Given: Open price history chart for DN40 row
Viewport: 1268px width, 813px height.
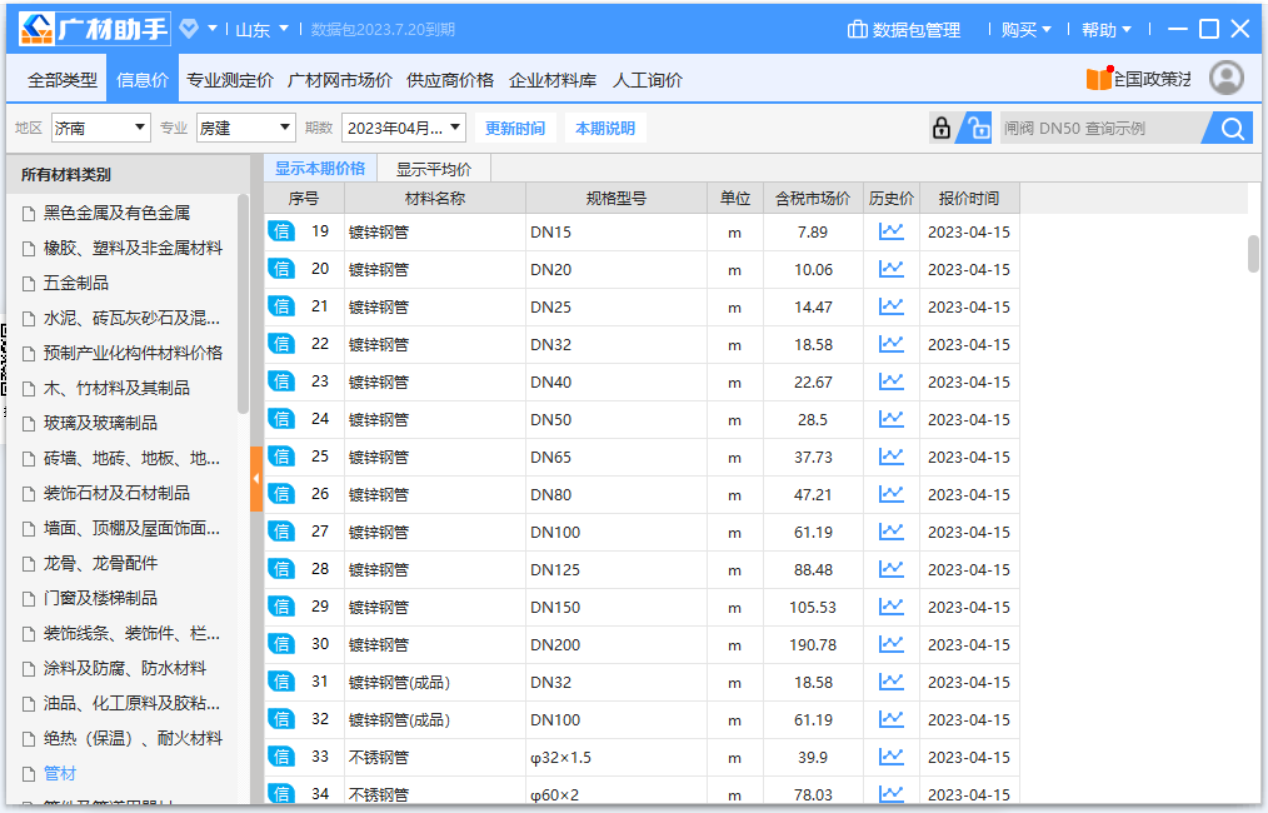Looking at the screenshot, I should pyautogui.click(x=891, y=381).
